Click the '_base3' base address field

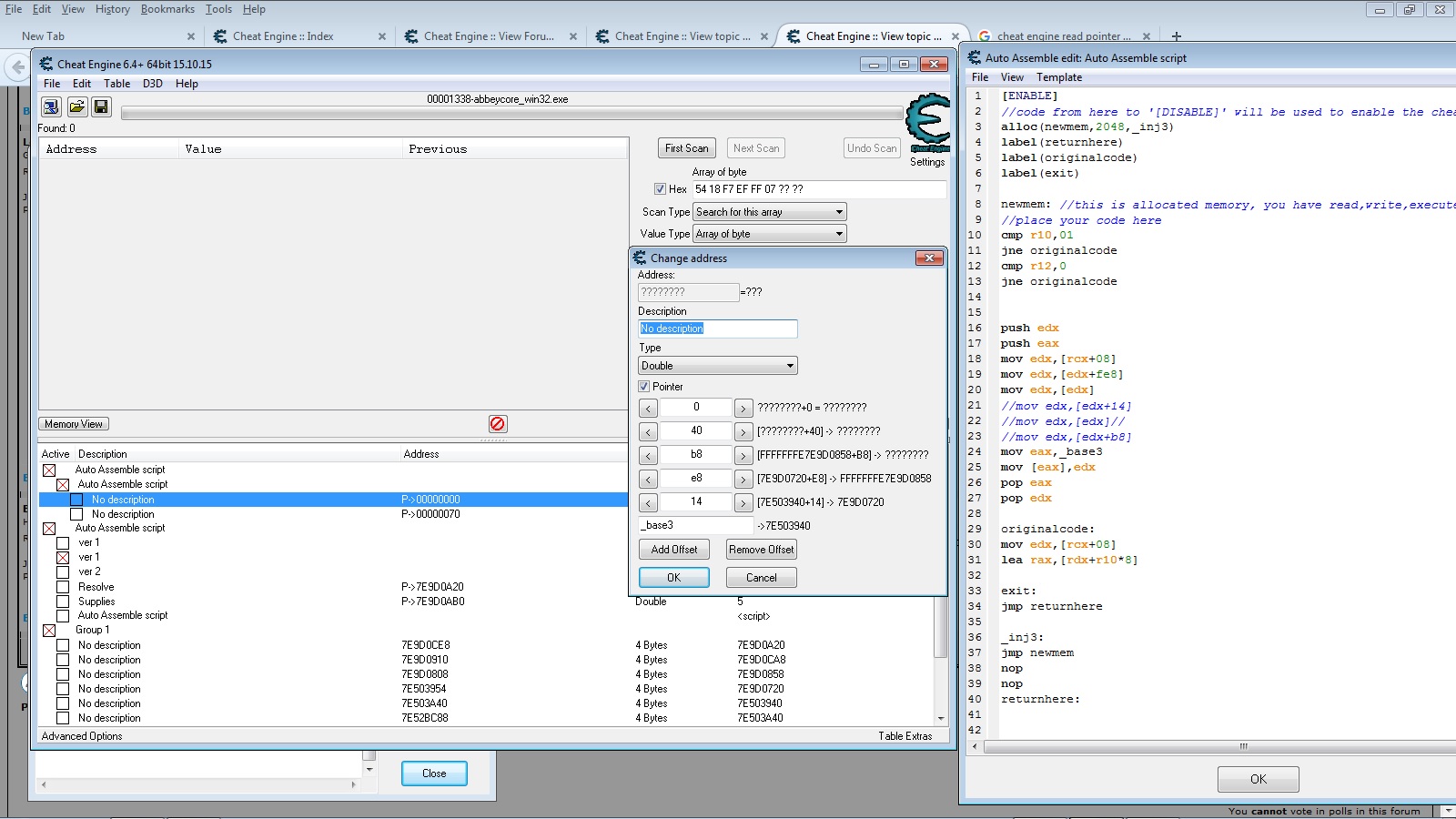pyautogui.click(x=696, y=525)
